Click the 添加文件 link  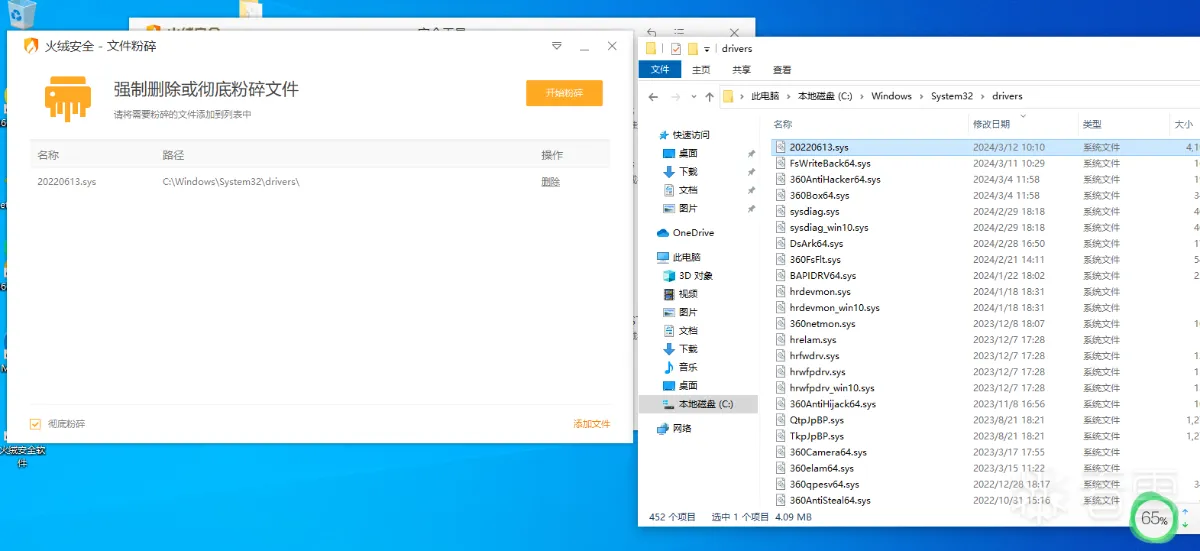pyautogui.click(x=591, y=424)
